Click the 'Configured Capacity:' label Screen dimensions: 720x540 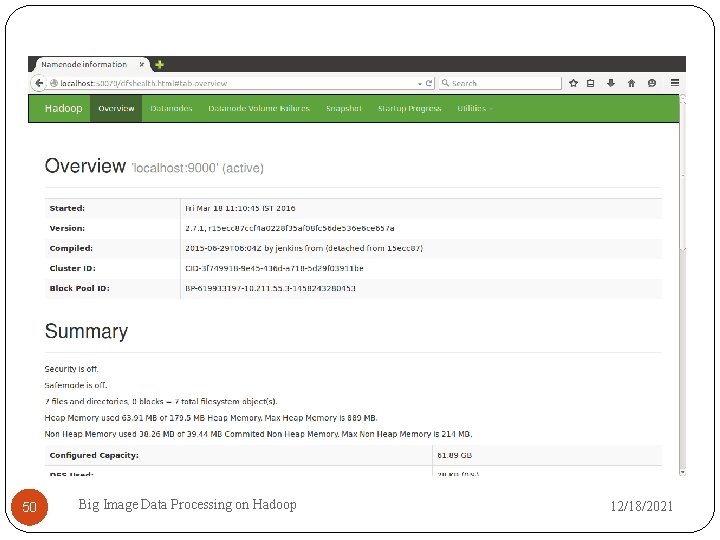pos(94,456)
